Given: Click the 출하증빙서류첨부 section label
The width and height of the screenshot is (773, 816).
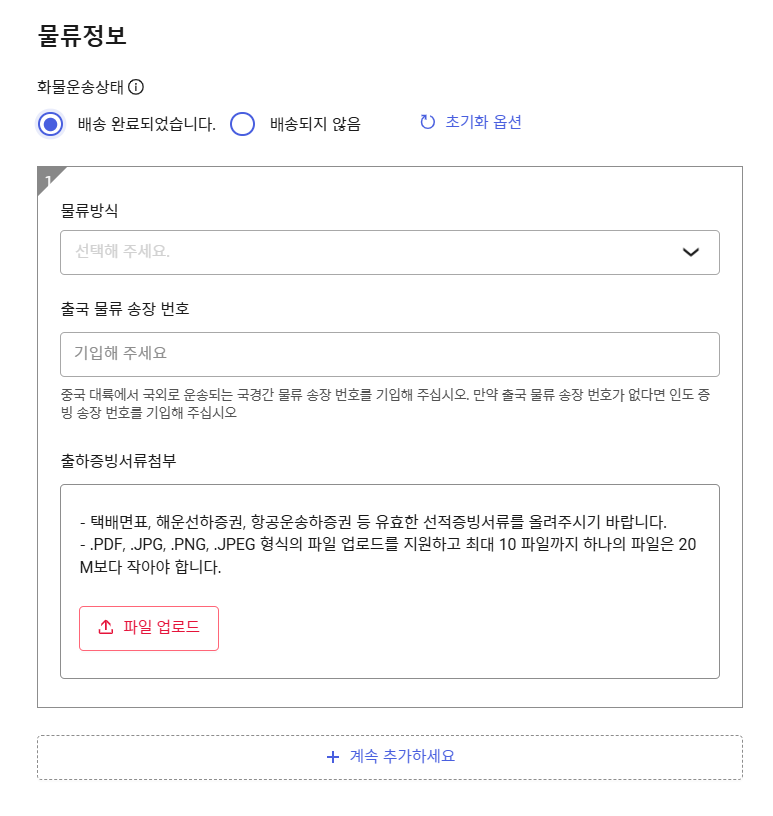Looking at the screenshot, I should pyautogui.click(x=119, y=461).
